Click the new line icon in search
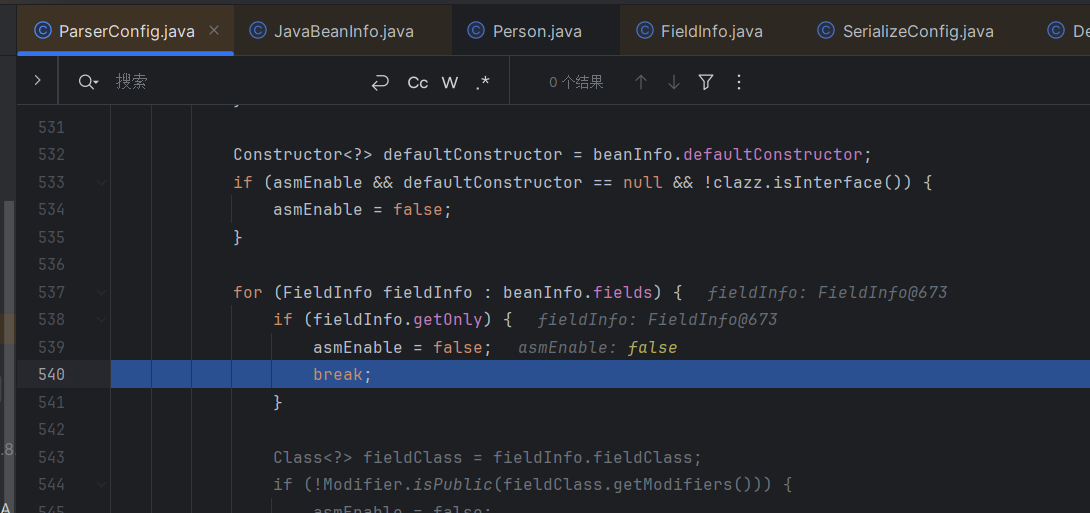This screenshot has height=513, width=1090. click(380, 83)
